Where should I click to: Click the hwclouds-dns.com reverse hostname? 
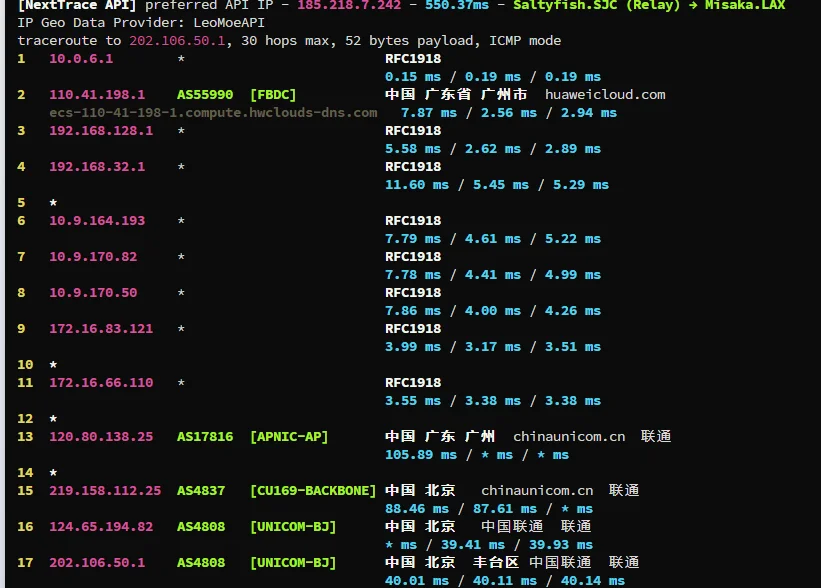[x=213, y=113]
